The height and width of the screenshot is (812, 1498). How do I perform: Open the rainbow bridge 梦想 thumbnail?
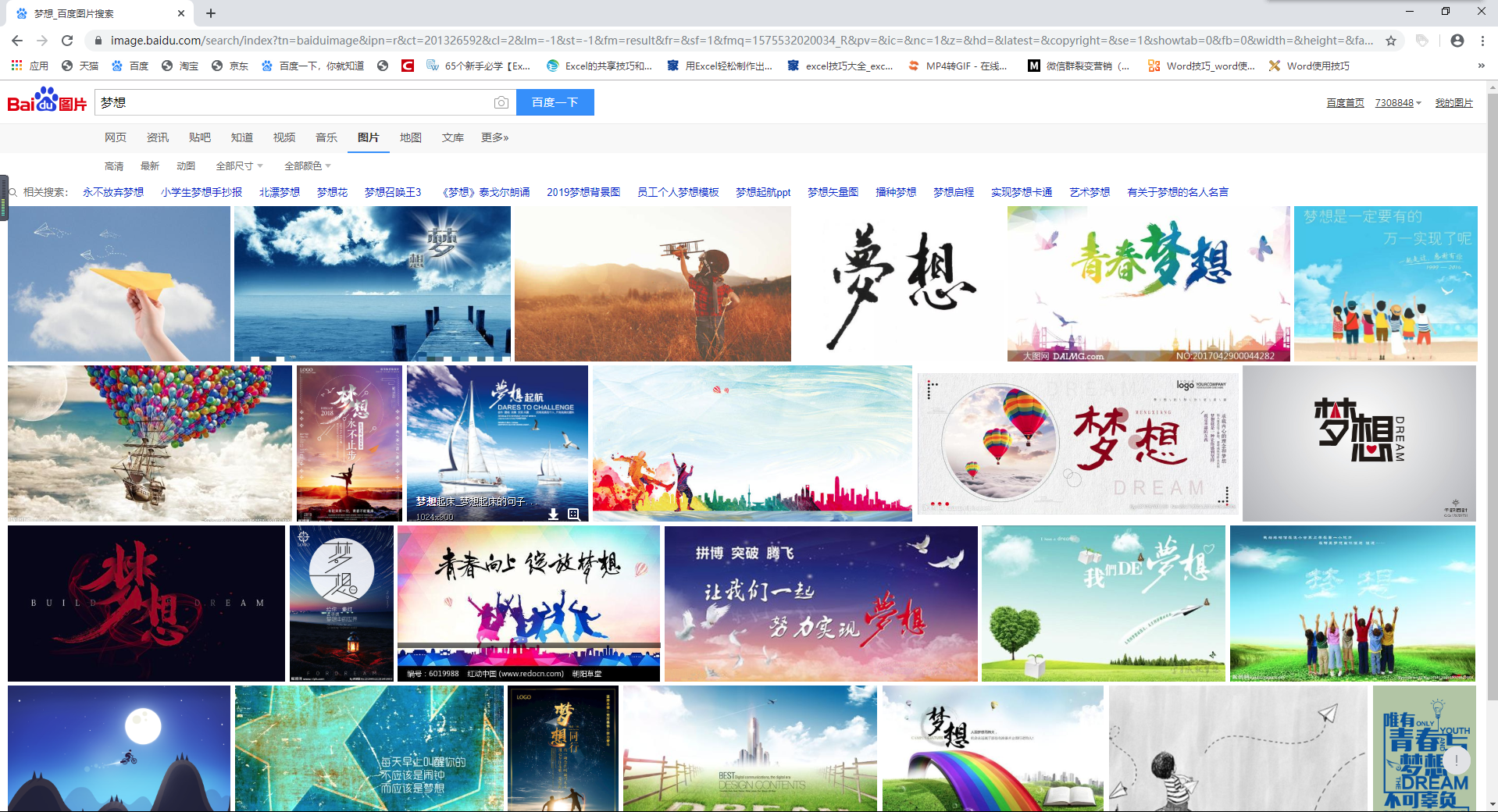point(993,748)
